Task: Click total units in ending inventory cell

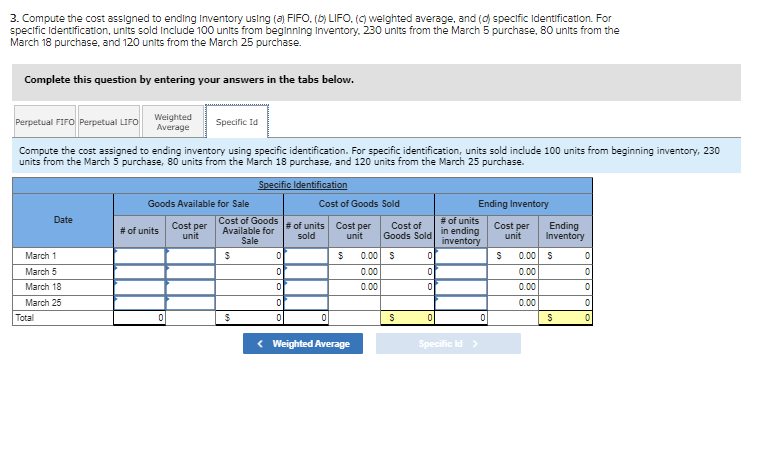Action: click(x=461, y=318)
